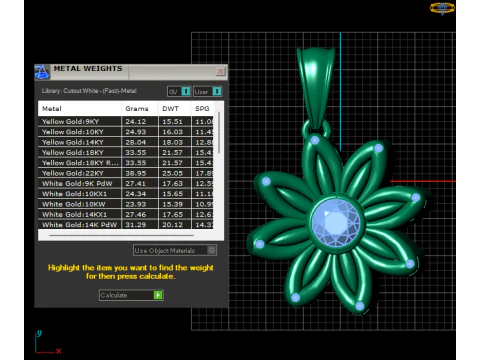This screenshot has width=480, height=360.
Task: Toggle Use Object Materials option
Action: coord(175,250)
